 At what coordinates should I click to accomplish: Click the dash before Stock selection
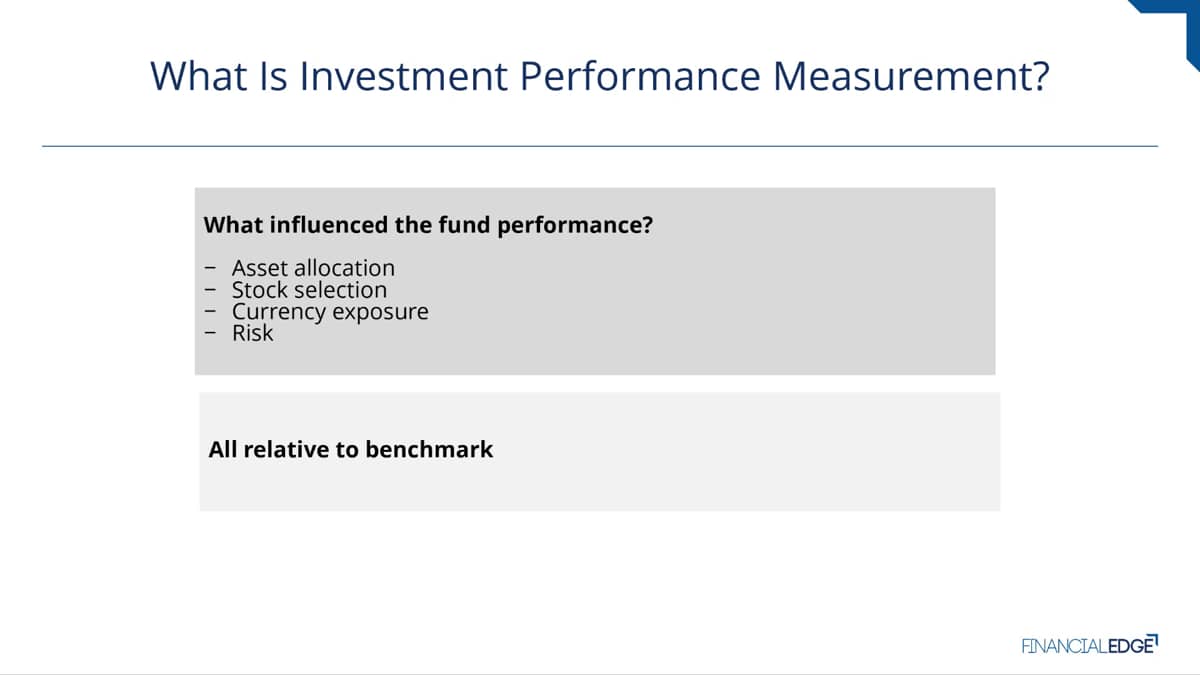click(209, 291)
